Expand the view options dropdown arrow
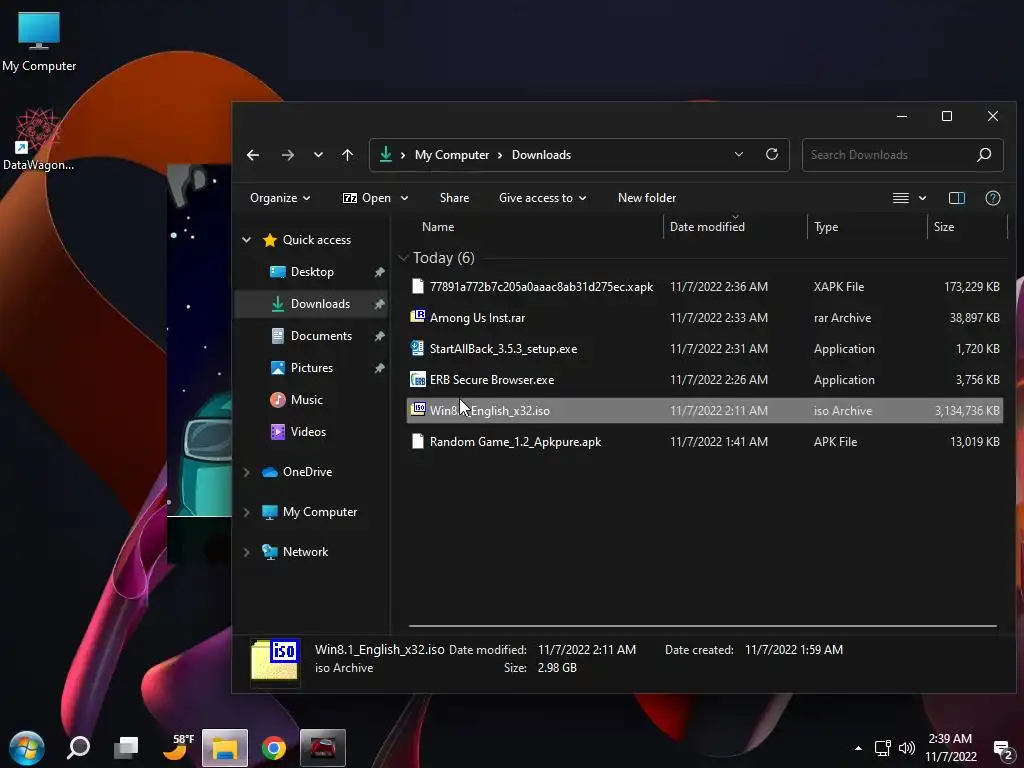1024x768 pixels. [922, 198]
